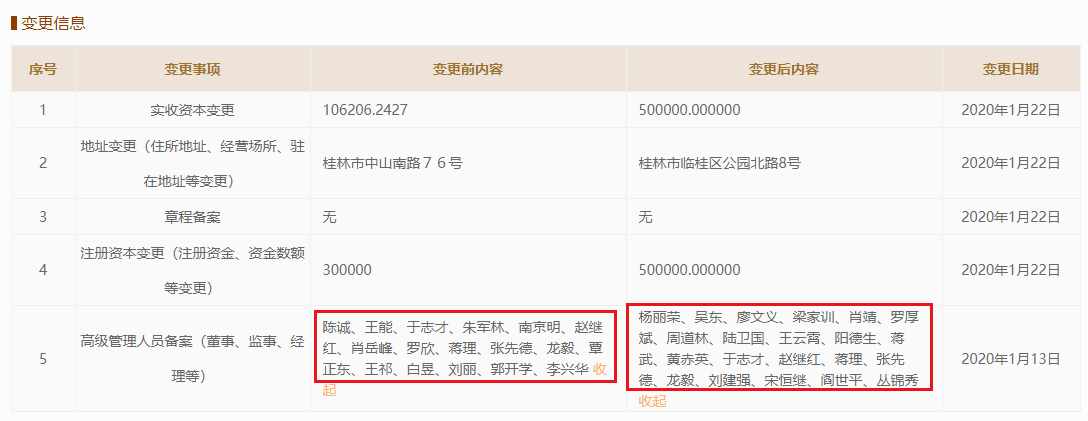Image resolution: width=1088 pixels, height=421 pixels.
Task: Click the 变更后内容 column header
Action: click(783, 69)
